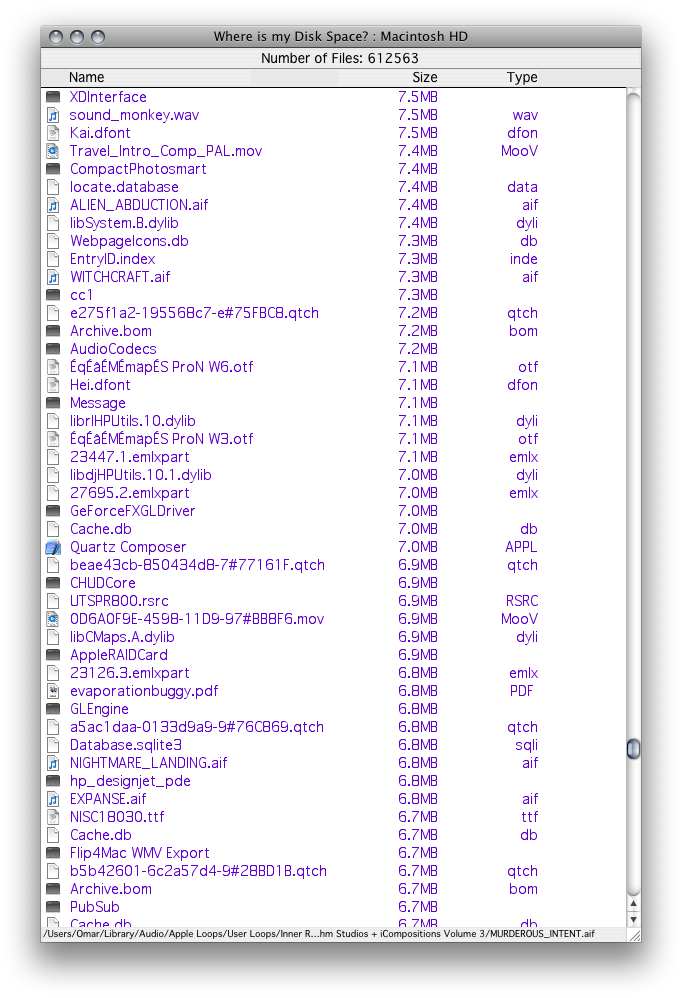
Task: Click the file icon for libSystem.B.dylib
Action: [x=53, y=223]
